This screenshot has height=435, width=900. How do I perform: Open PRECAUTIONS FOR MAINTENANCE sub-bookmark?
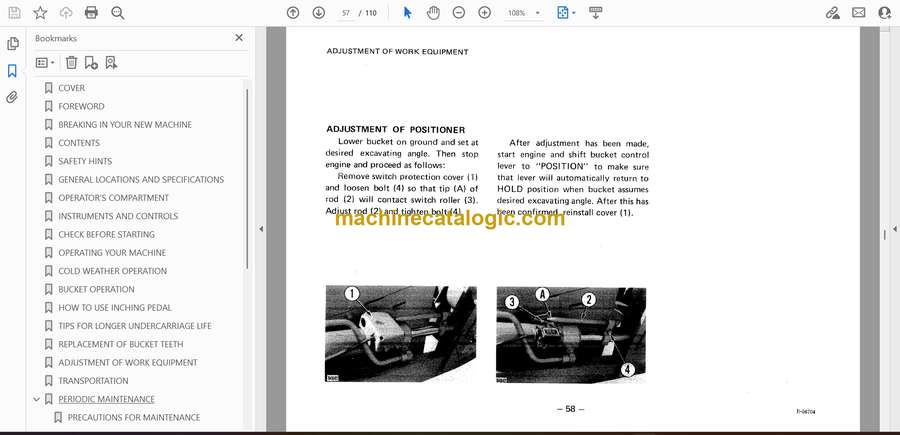[x=134, y=418]
